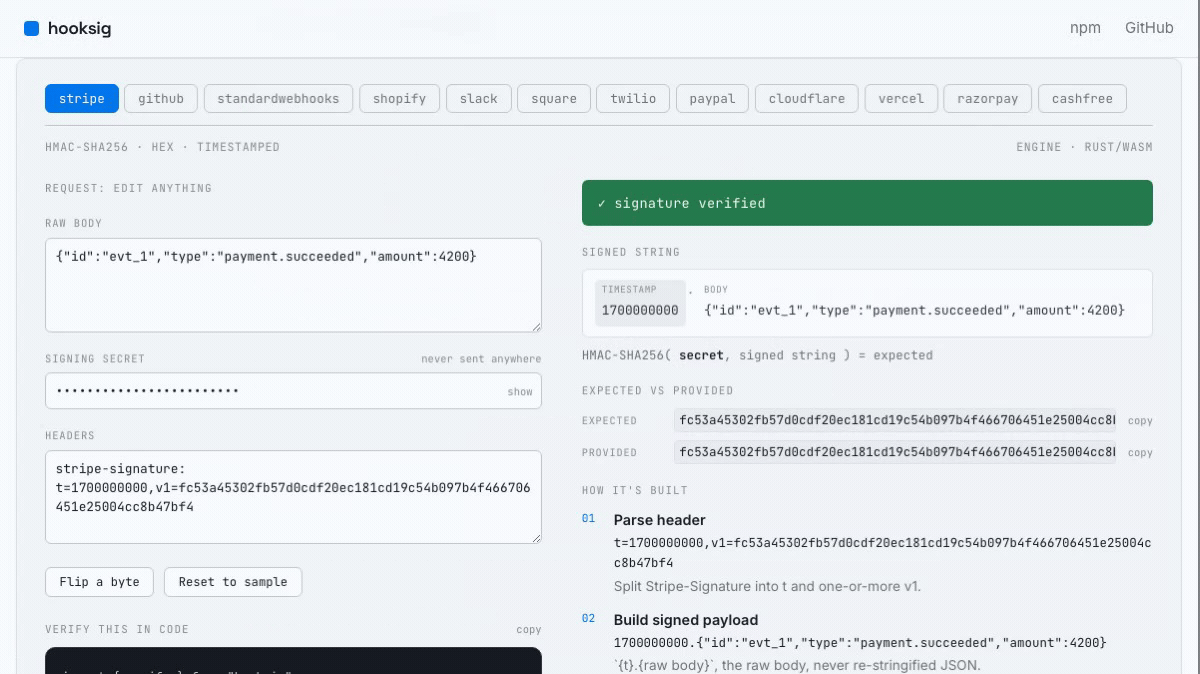Click the Expected hash value field
The width and height of the screenshot is (1200, 674).
[x=895, y=421]
